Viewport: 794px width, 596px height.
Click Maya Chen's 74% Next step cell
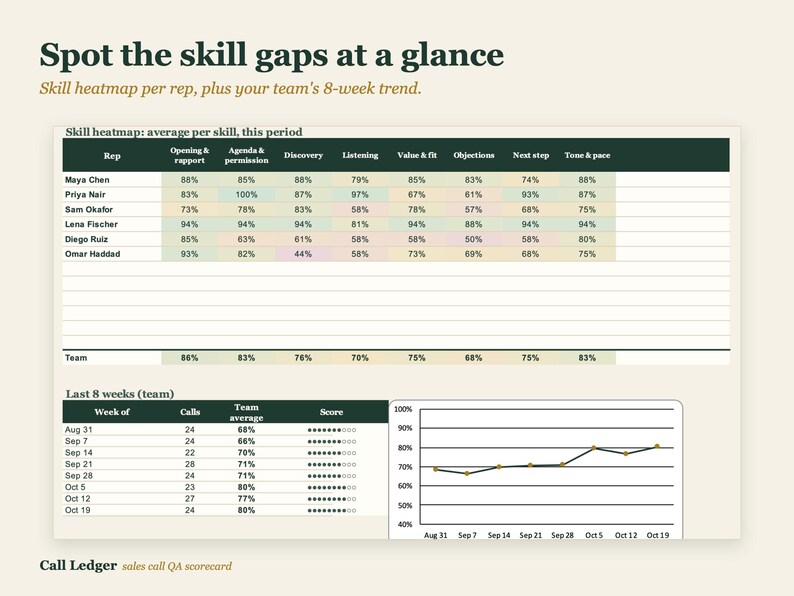530,180
